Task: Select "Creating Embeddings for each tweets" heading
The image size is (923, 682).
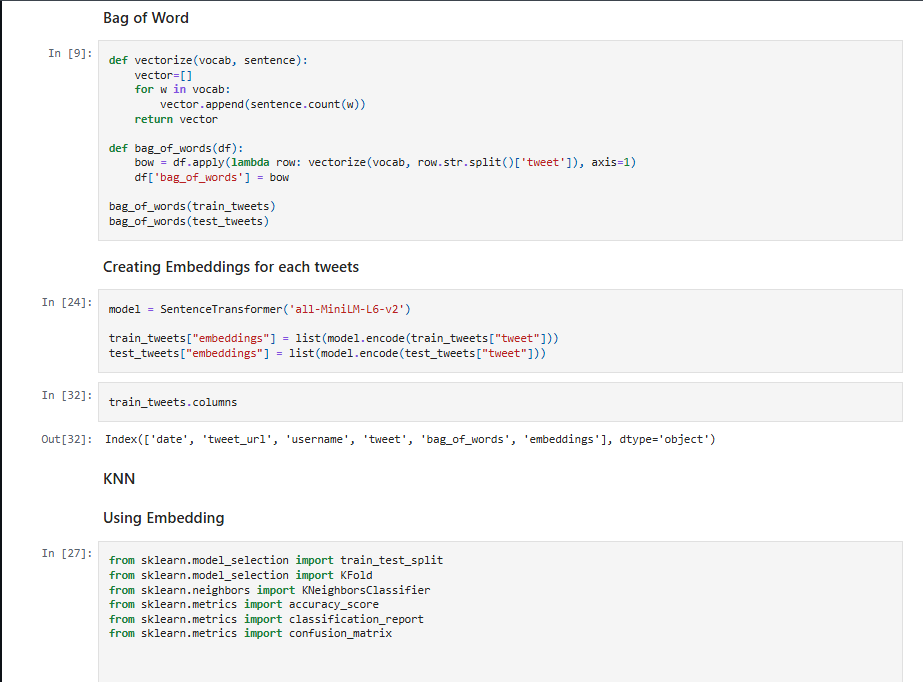Action: tap(231, 267)
